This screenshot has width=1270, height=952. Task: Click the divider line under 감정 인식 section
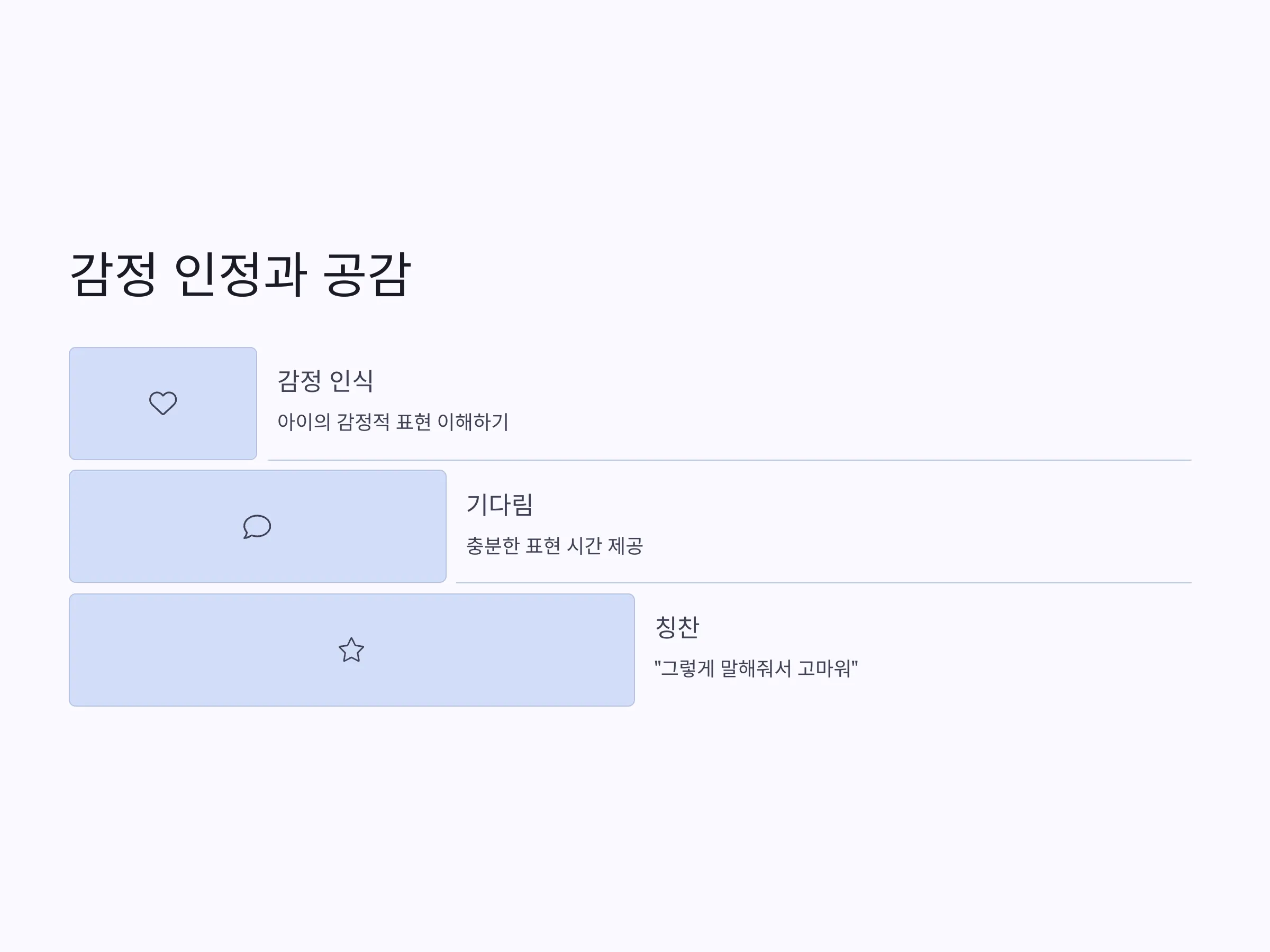coord(729,460)
